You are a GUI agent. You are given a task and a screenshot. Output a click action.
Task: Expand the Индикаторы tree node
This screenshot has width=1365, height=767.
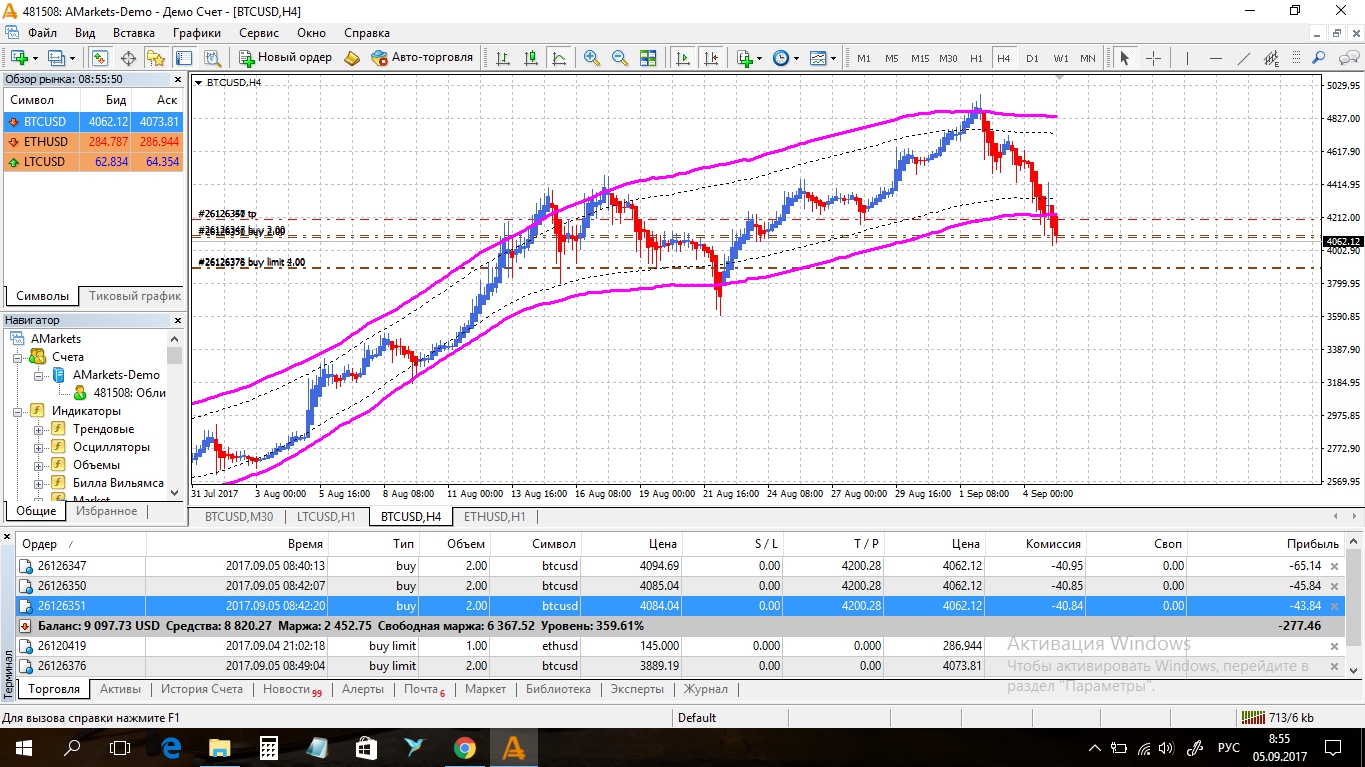(19, 411)
